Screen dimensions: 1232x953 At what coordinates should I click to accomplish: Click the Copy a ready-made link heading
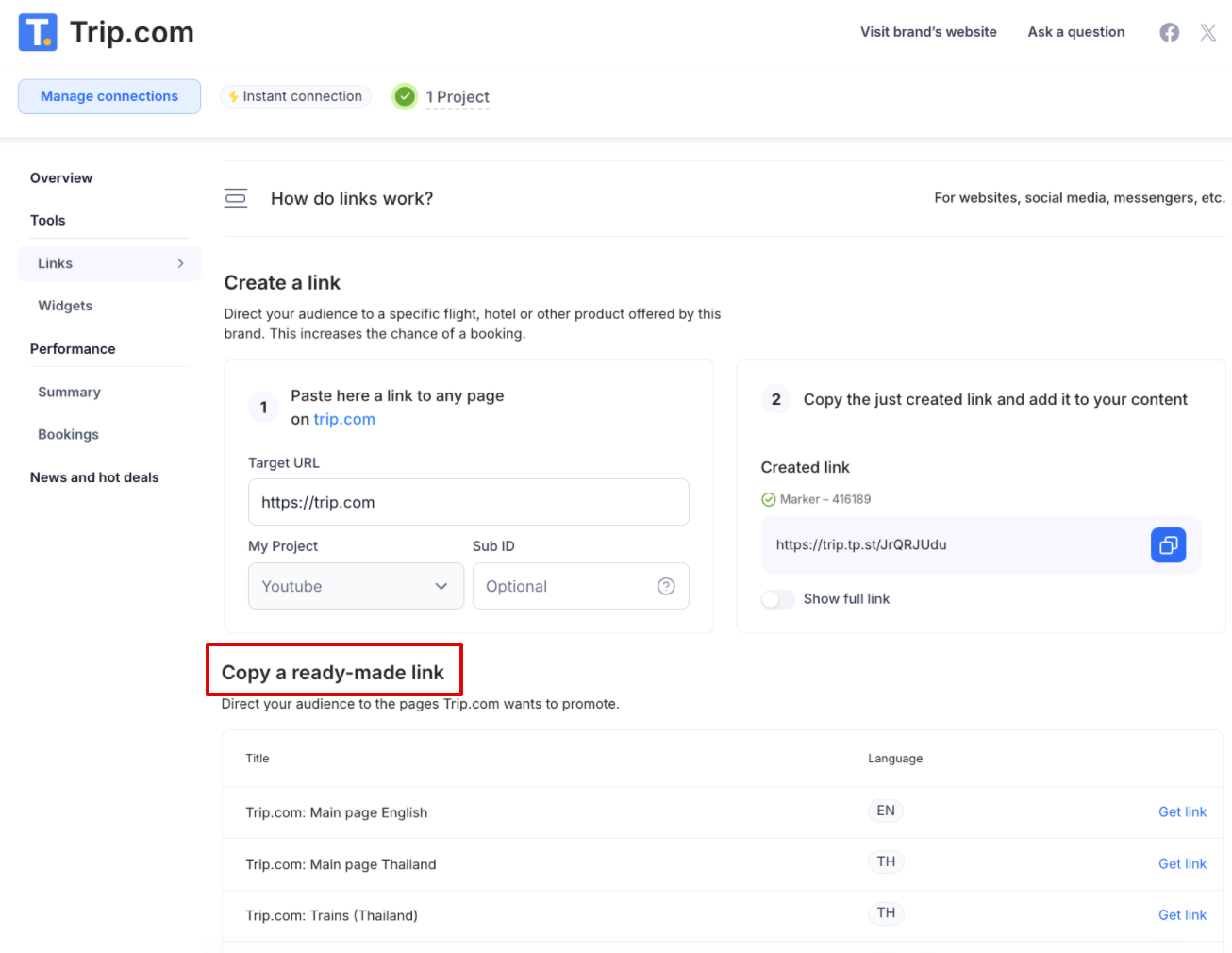tap(333, 673)
